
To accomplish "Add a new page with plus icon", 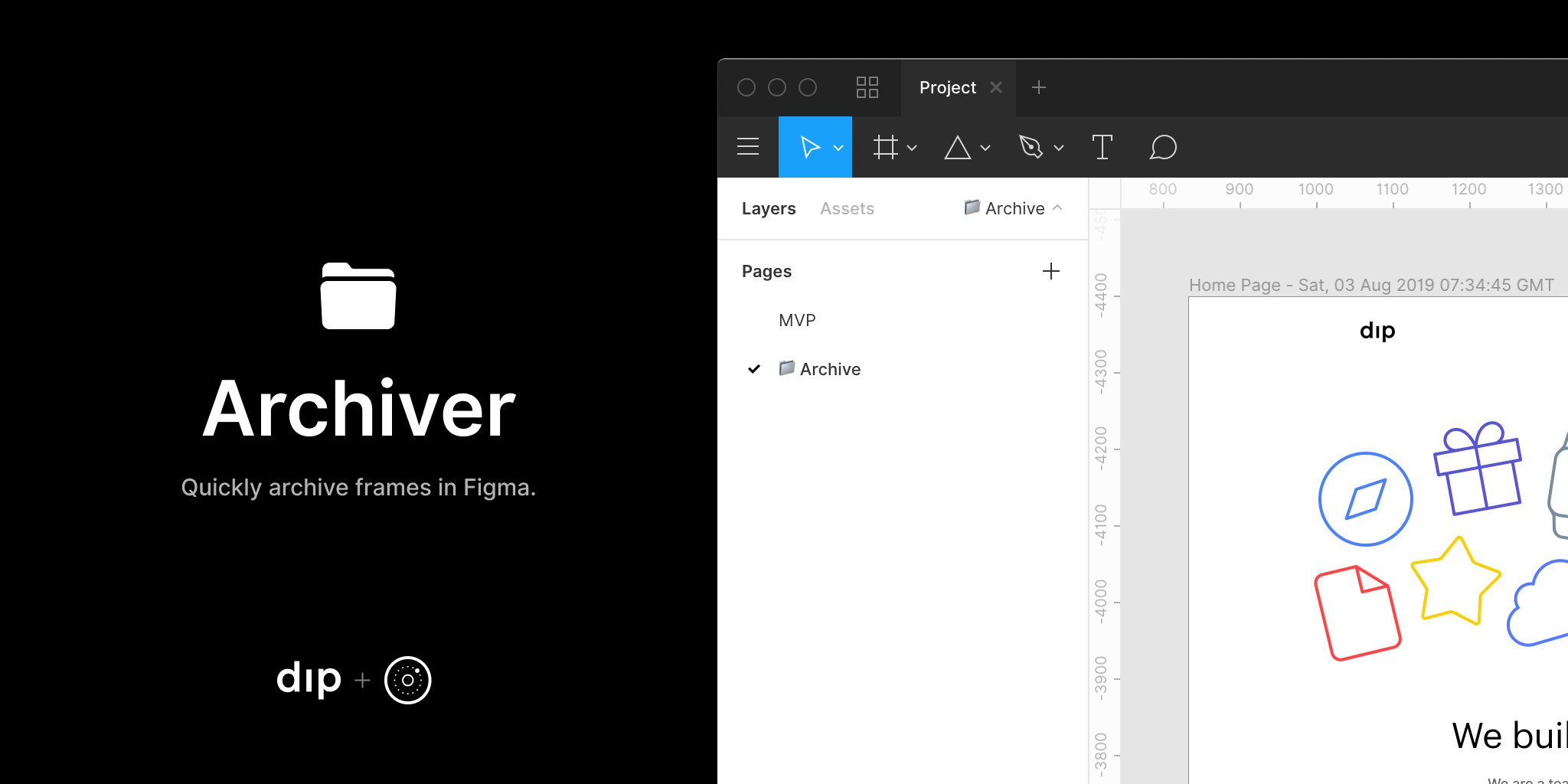I will [1051, 271].
